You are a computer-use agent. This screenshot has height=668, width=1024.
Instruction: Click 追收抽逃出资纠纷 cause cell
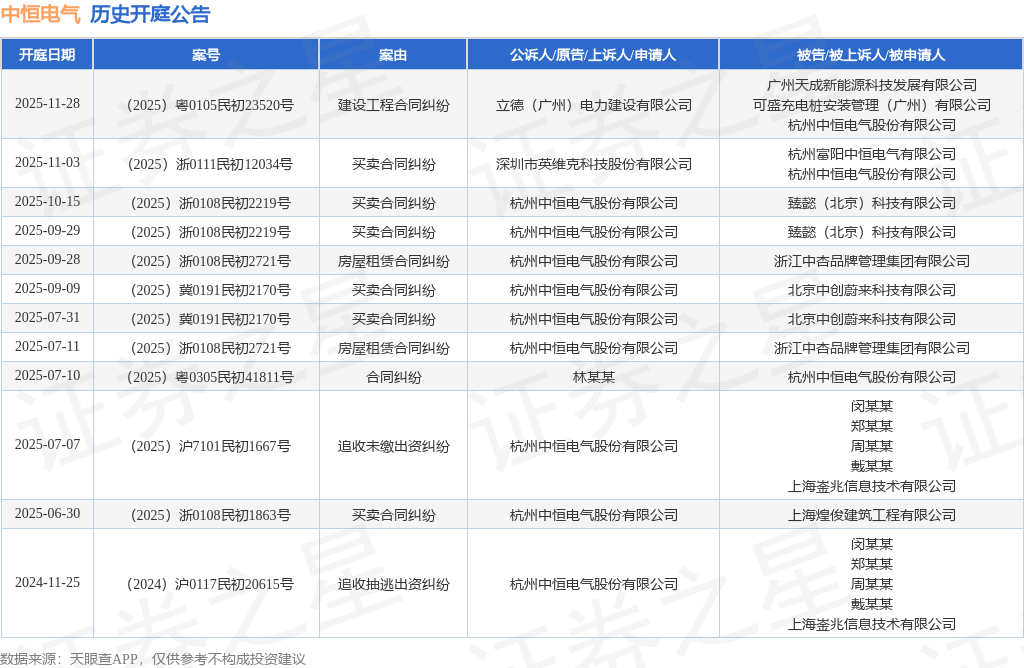393,584
